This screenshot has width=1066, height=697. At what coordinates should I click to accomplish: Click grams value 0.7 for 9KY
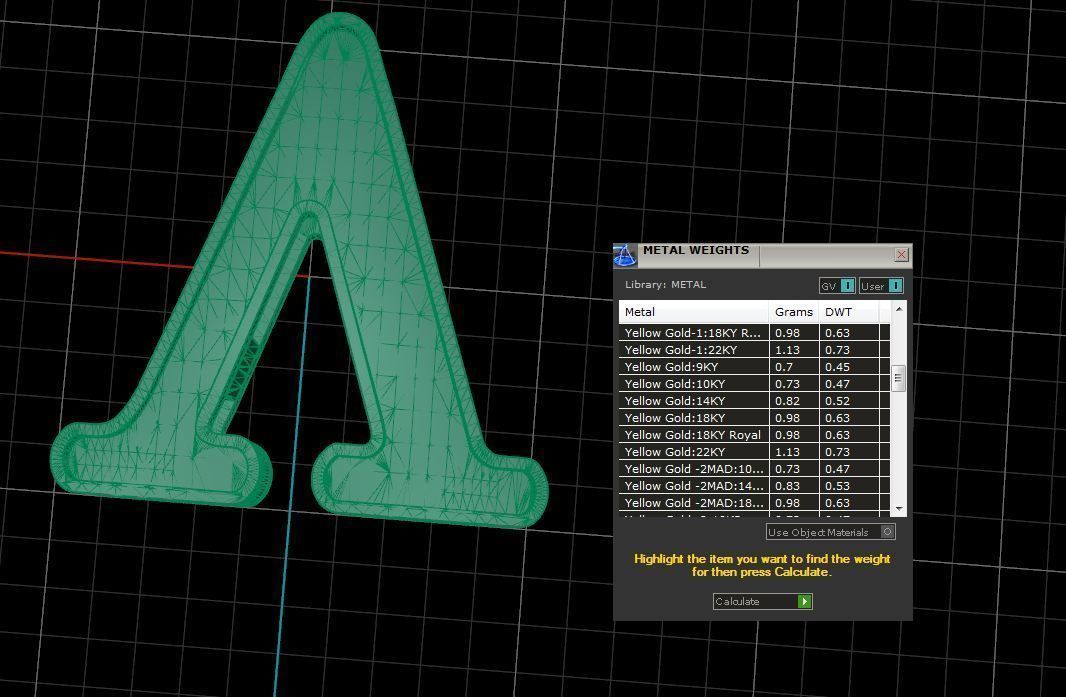(784, 367)
